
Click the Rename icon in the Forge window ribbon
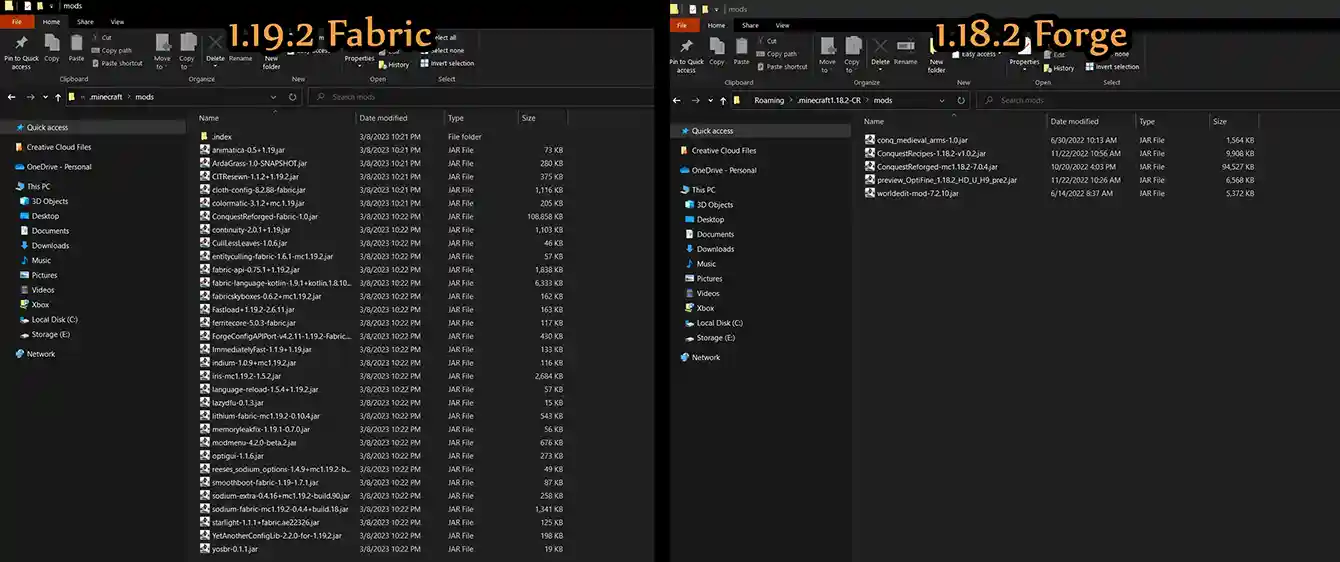tap(905, 51)
